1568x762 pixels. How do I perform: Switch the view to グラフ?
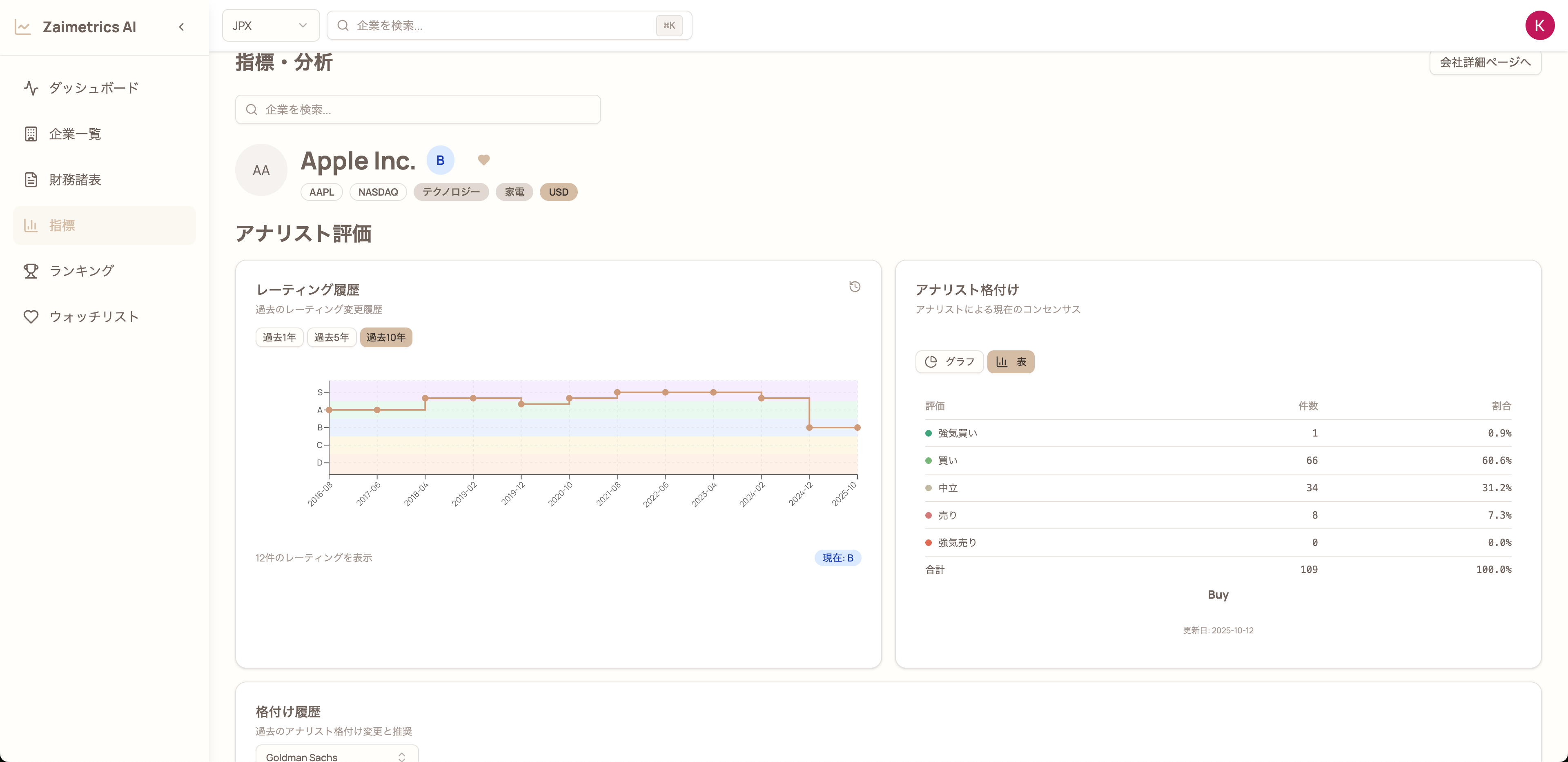point(949,361)
